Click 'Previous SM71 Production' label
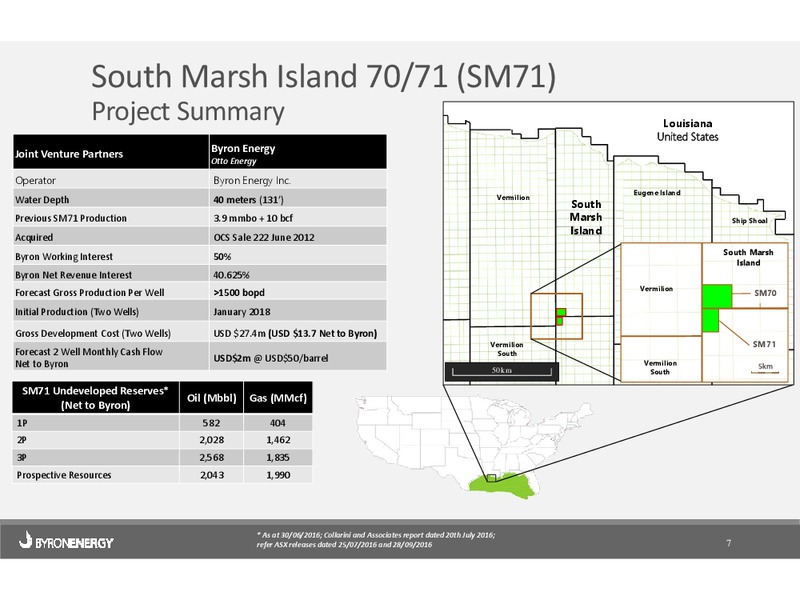The height and width of the screenshot is (600, 800). click(x=71, y=218)
